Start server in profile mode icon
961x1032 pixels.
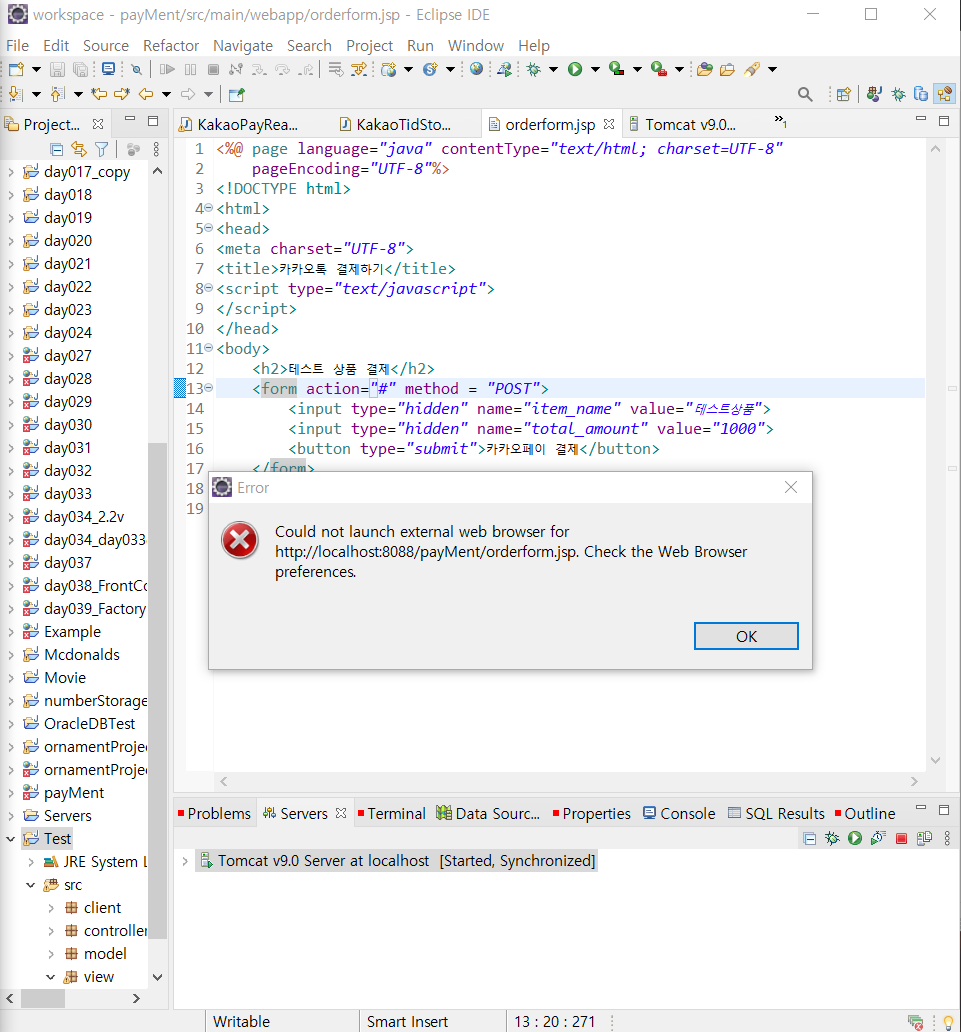(878, 838)
